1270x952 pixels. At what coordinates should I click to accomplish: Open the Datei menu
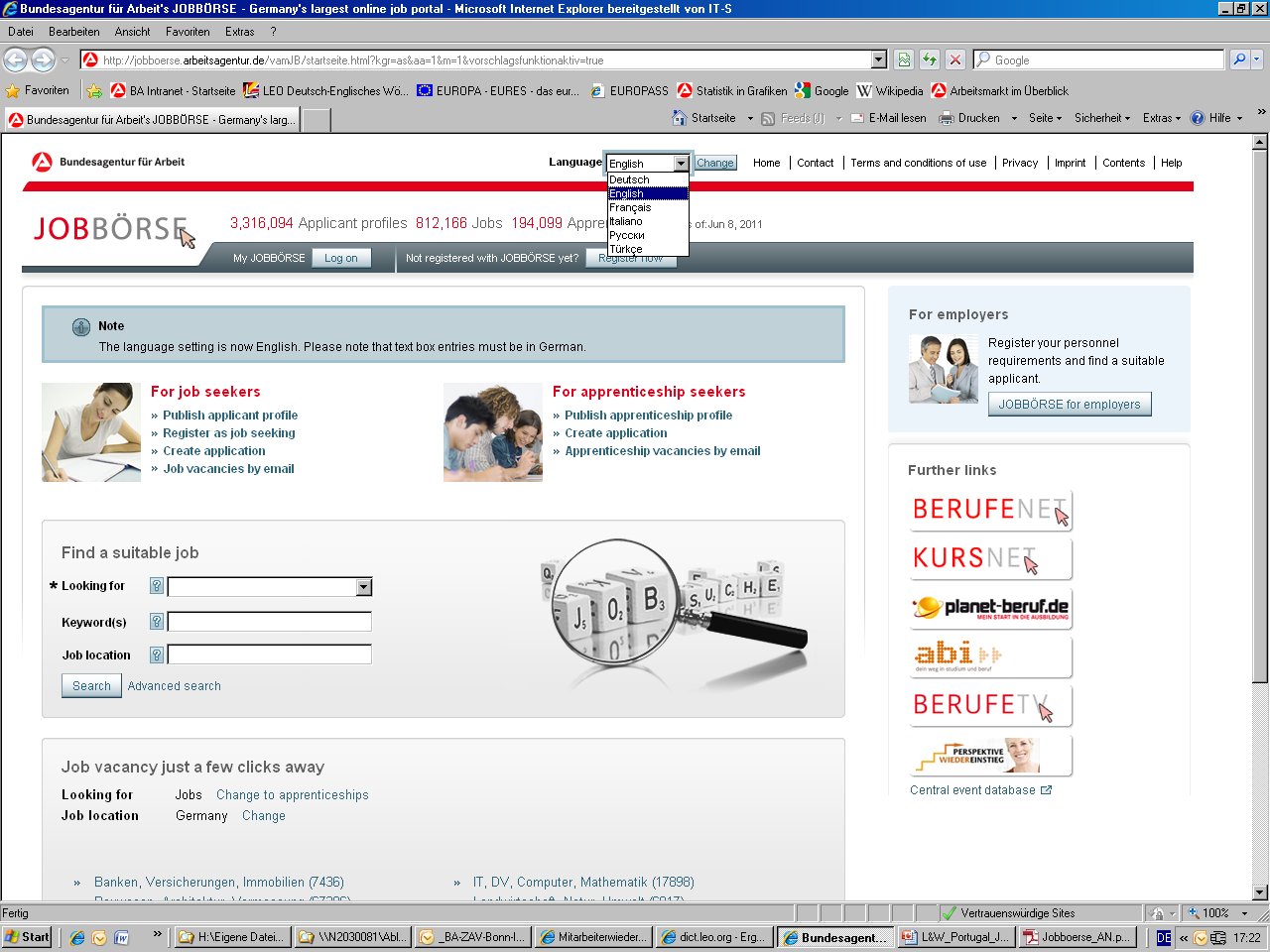21,32
